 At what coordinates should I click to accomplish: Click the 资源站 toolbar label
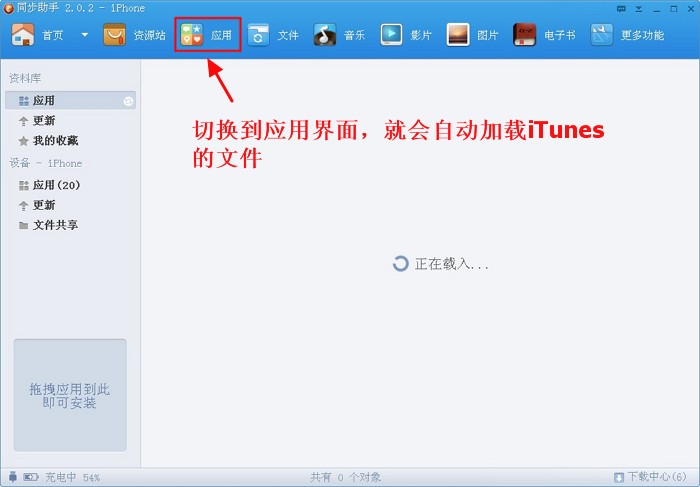[149, 35]
